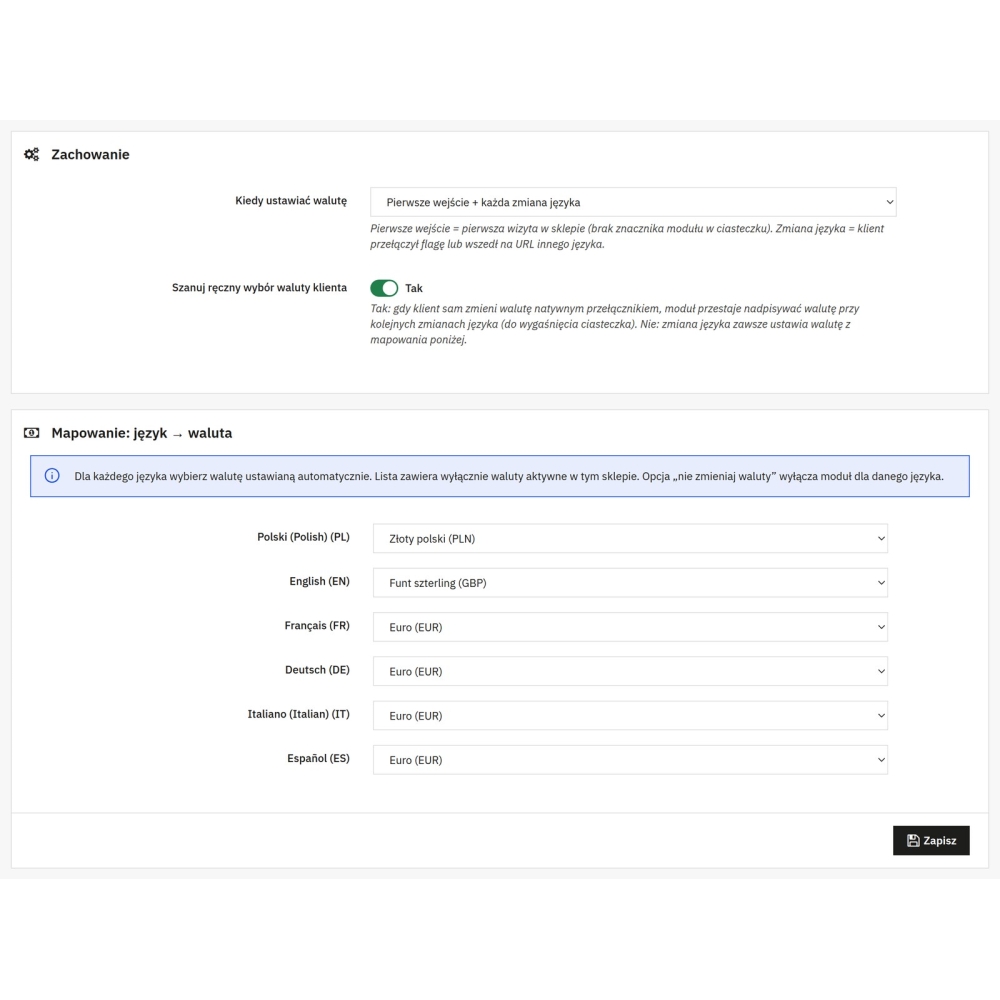This screenshot has height=1000, width=1000.
Task: Click info notice text 'Dla każdego języka wybierz walutę'
Action: click(509, 476)
